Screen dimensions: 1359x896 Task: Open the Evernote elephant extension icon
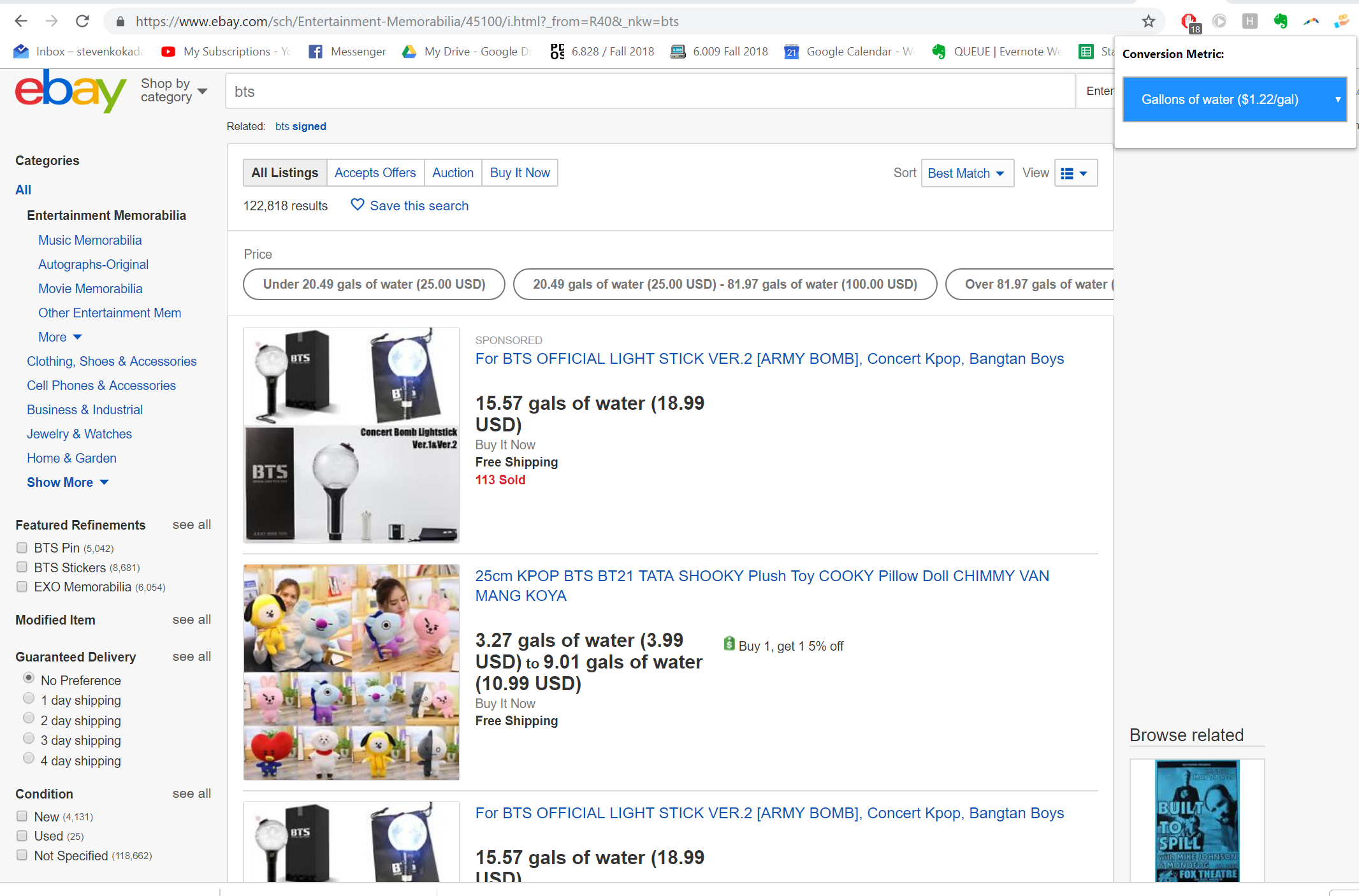point(1280,21)
